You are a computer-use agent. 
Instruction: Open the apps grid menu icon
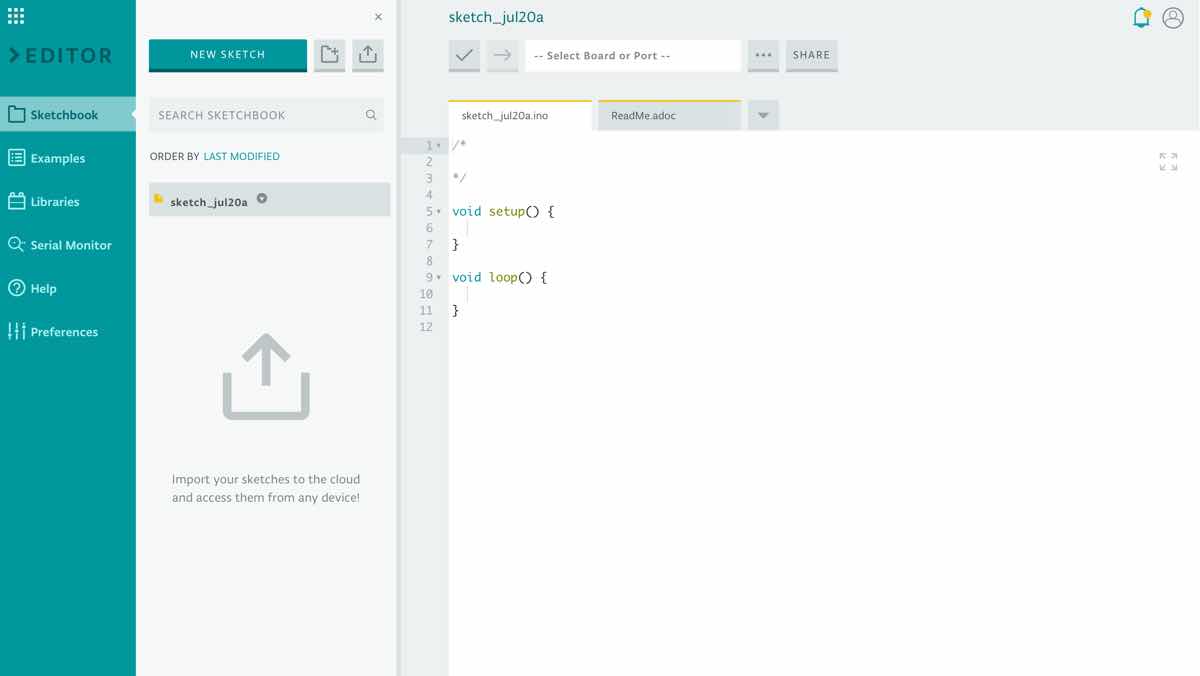[x=16, y=16]
